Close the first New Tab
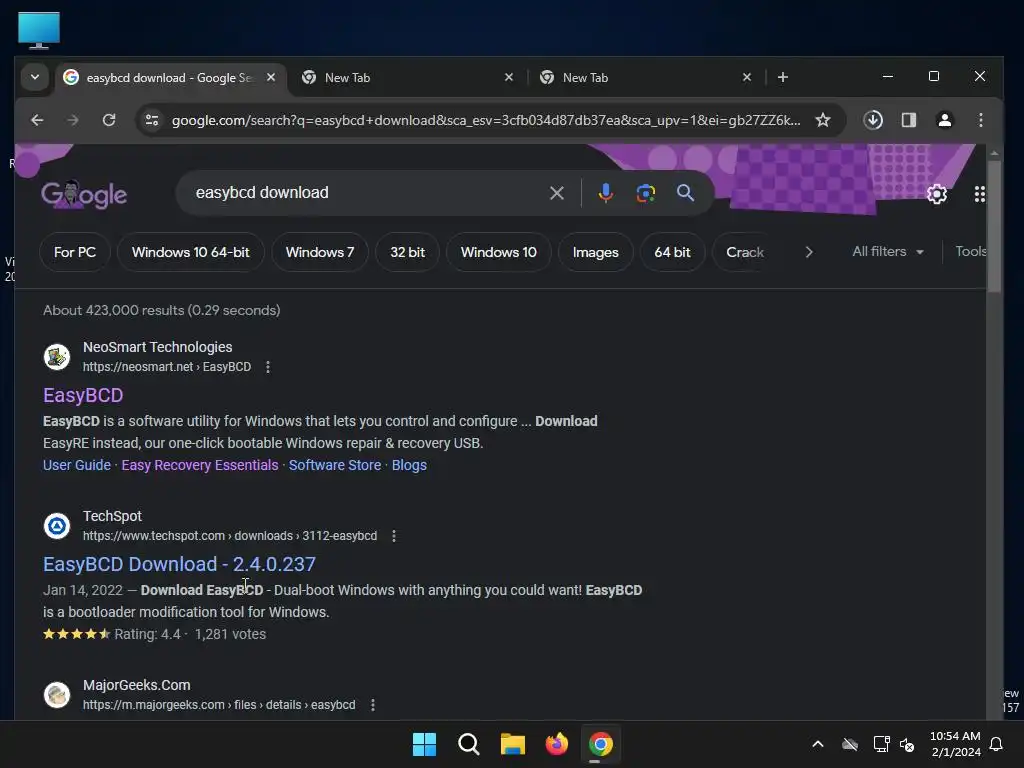 pyautogui.click(x=509, y=78)
